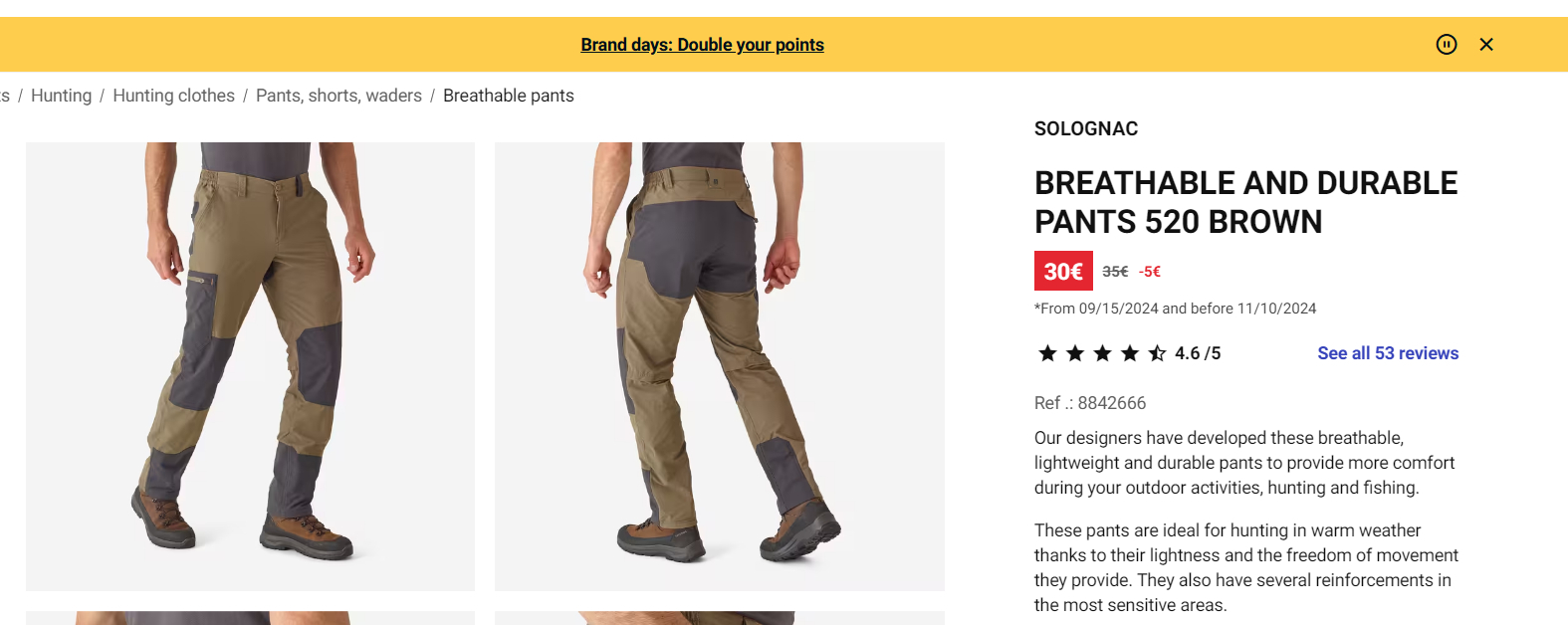Navigate to Pants, shorts, waders breadcrumb

(338, 96)
